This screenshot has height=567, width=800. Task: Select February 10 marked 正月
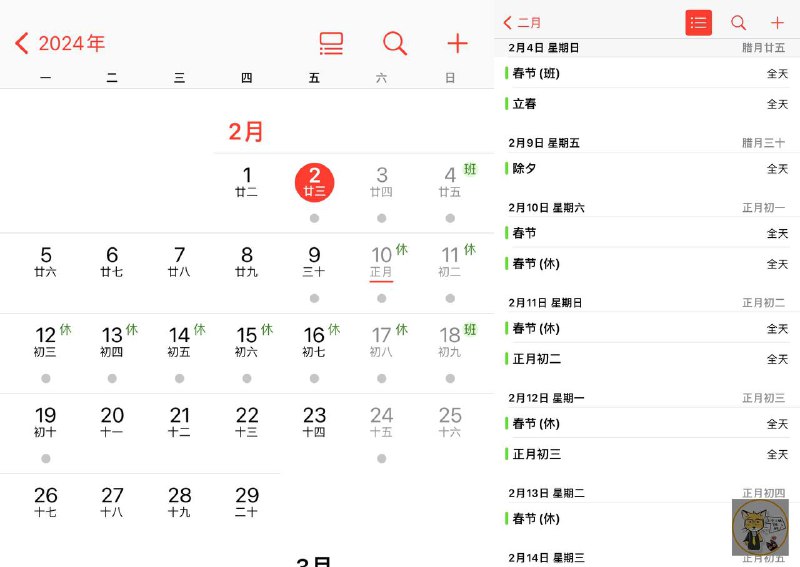[382, 261]
